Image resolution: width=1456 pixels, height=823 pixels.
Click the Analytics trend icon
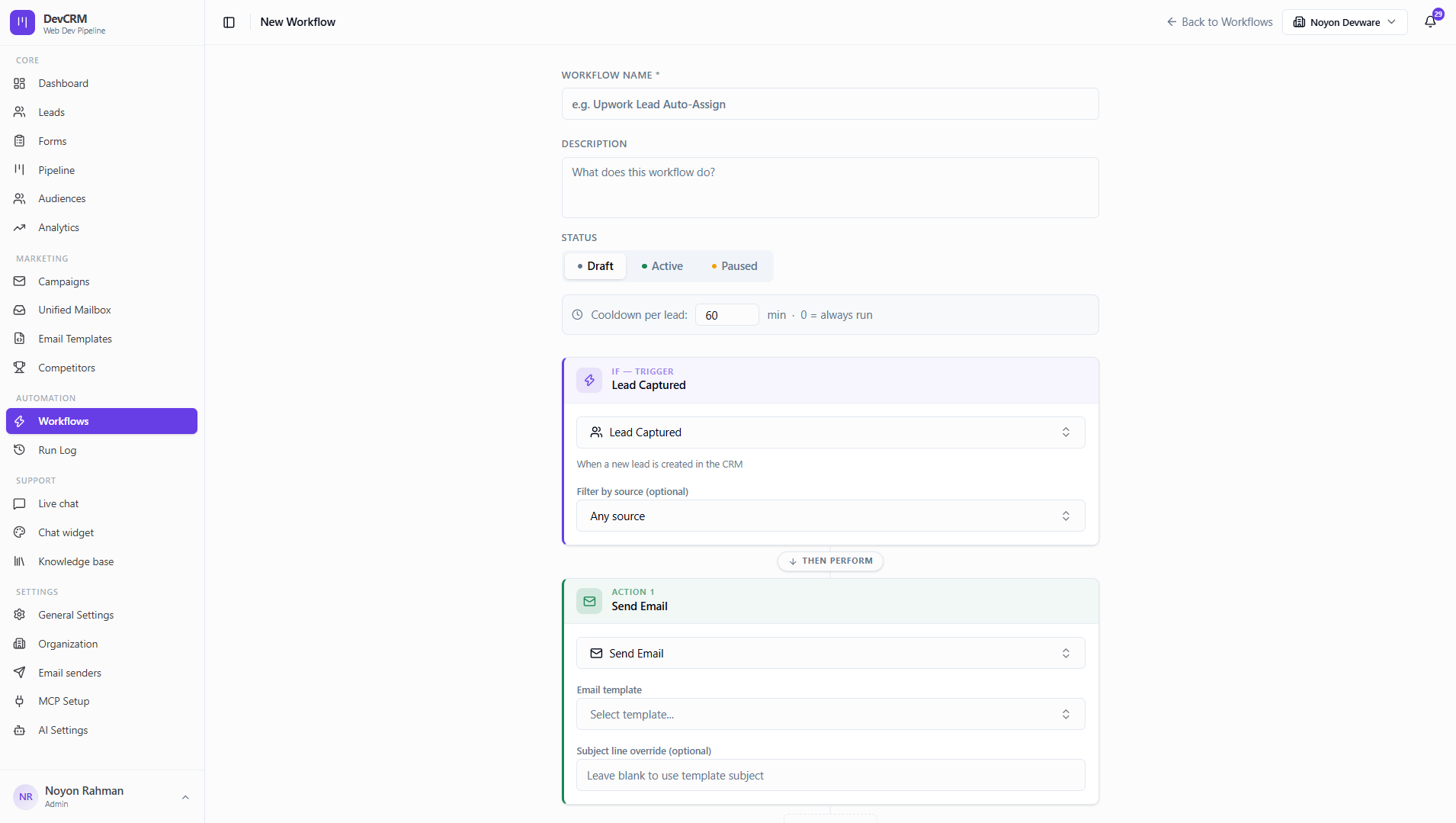(20, 227)
